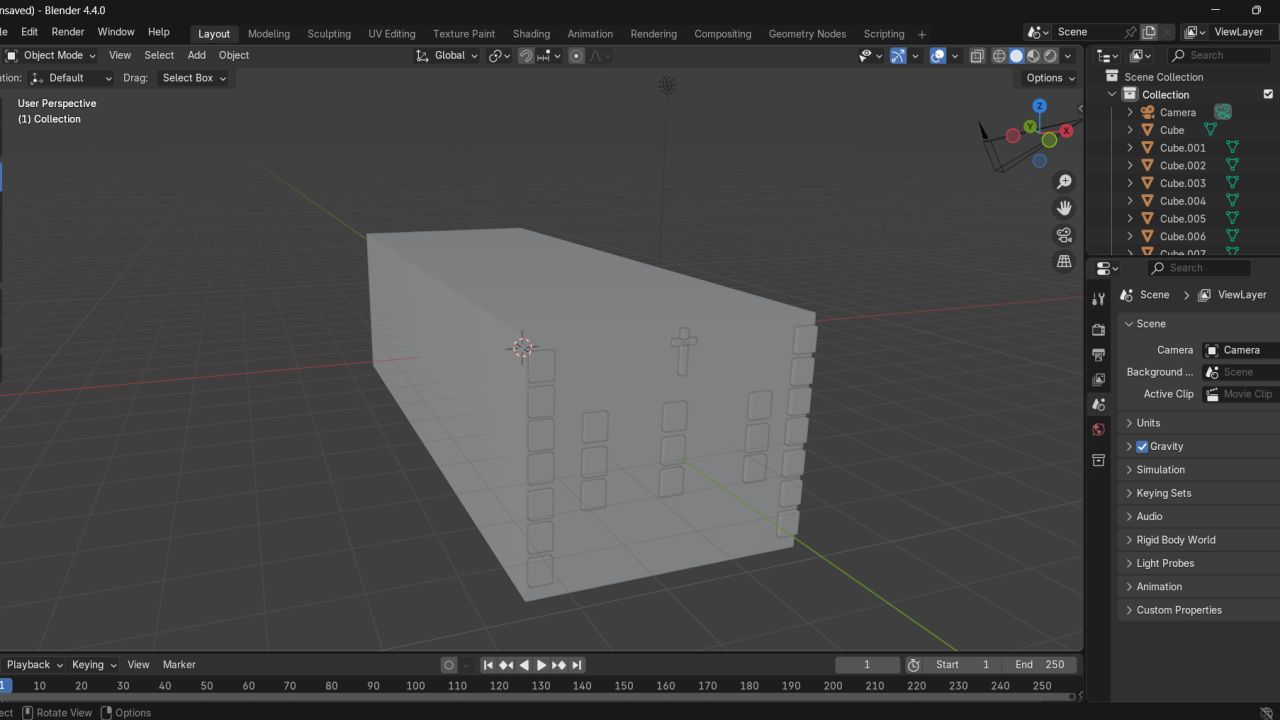Screen dimensions: 1280x720
Task: Open the Window menu
Action: pyautogui.click(x=116, y=32)
